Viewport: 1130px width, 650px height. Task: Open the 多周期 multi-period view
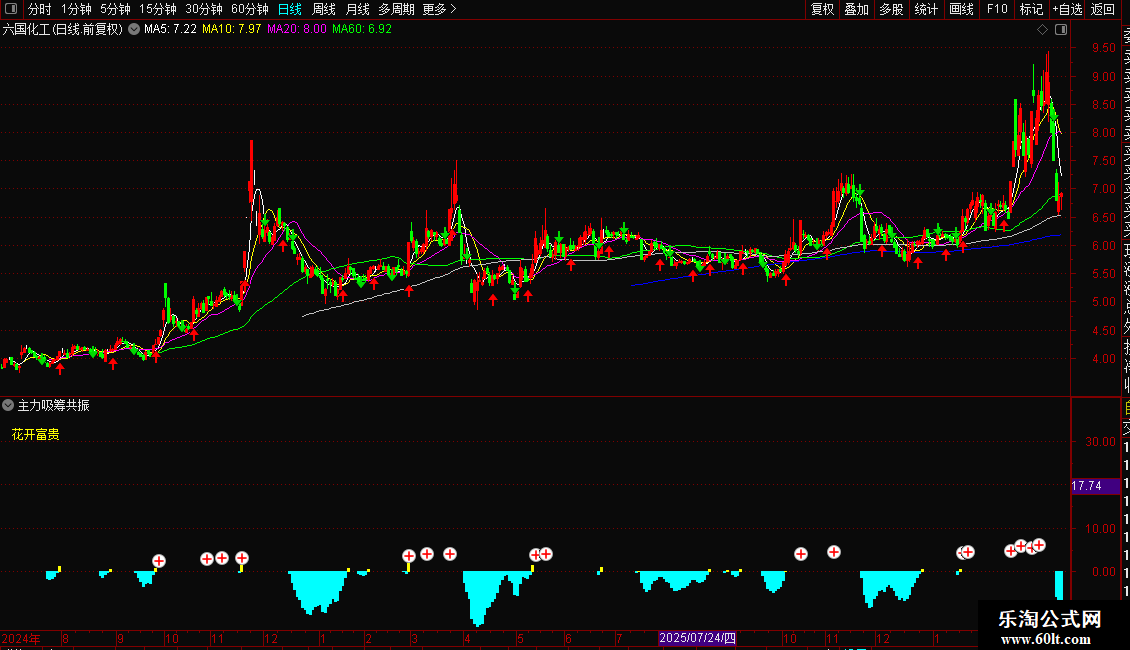click(396, 9)
